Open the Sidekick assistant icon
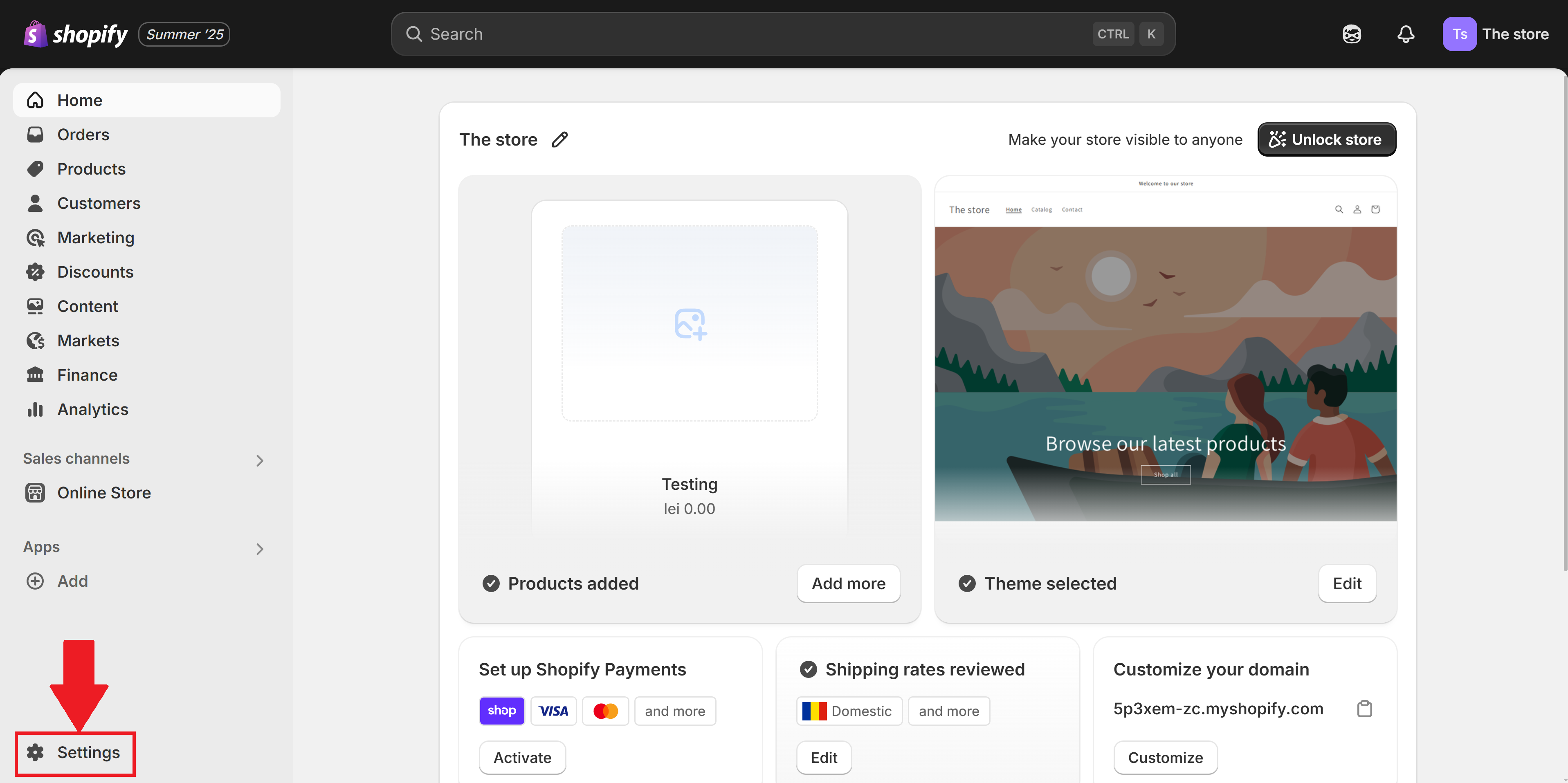The image size is (1568, 783). [x=1351, y=34]
